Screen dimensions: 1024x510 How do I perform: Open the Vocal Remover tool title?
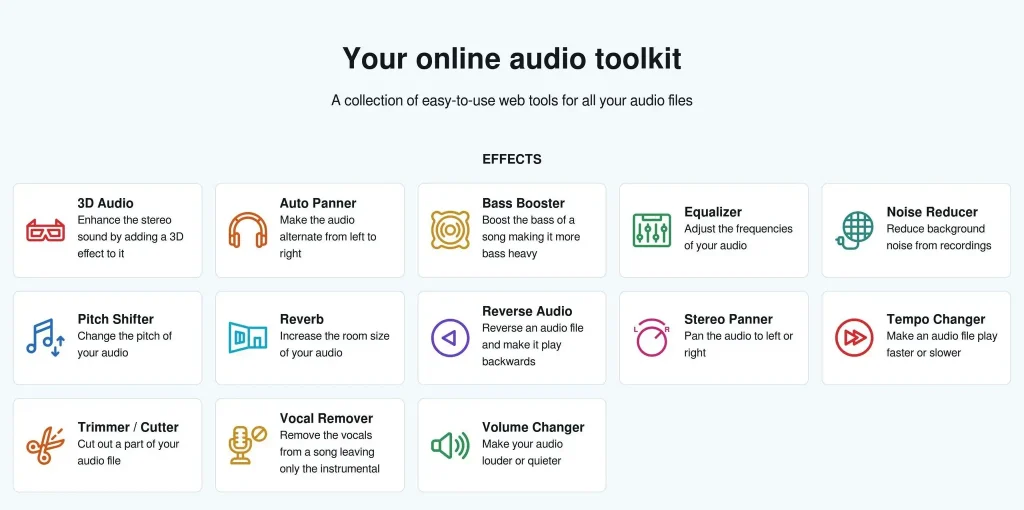click(x=327, y=419)
